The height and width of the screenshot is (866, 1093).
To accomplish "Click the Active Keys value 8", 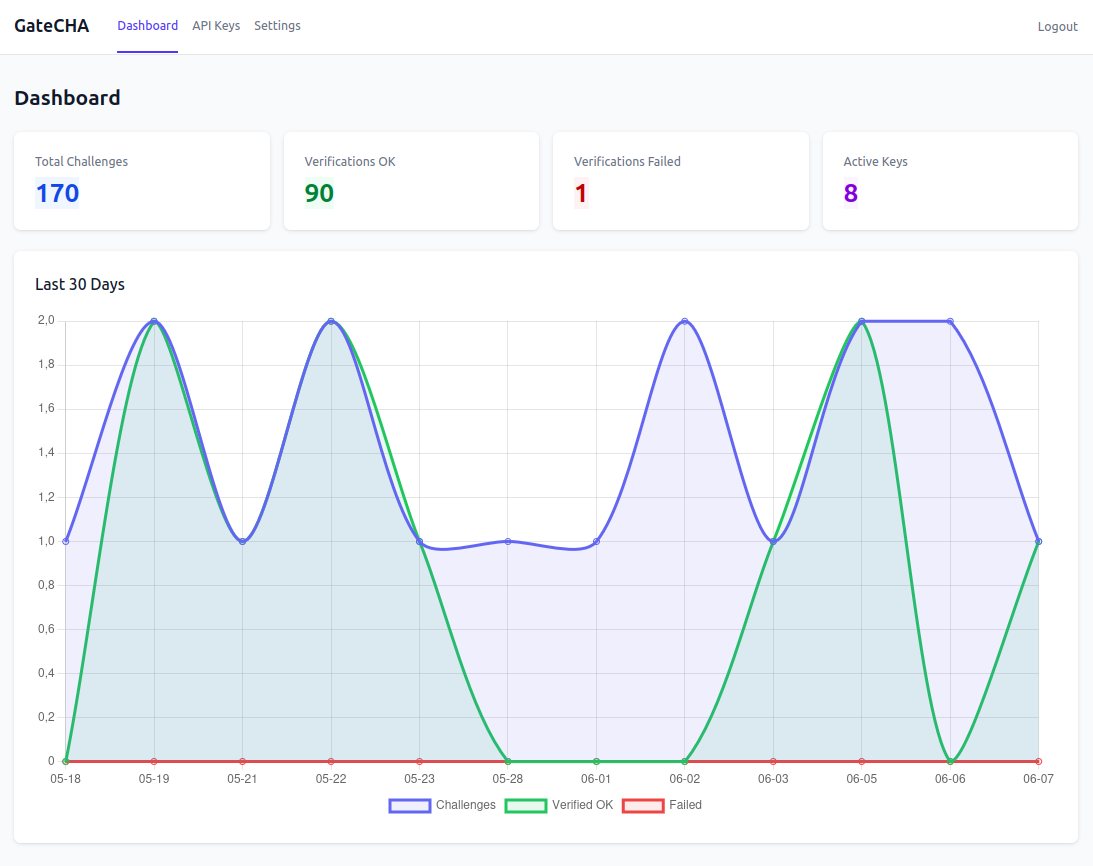I will (x=850, y=193).
